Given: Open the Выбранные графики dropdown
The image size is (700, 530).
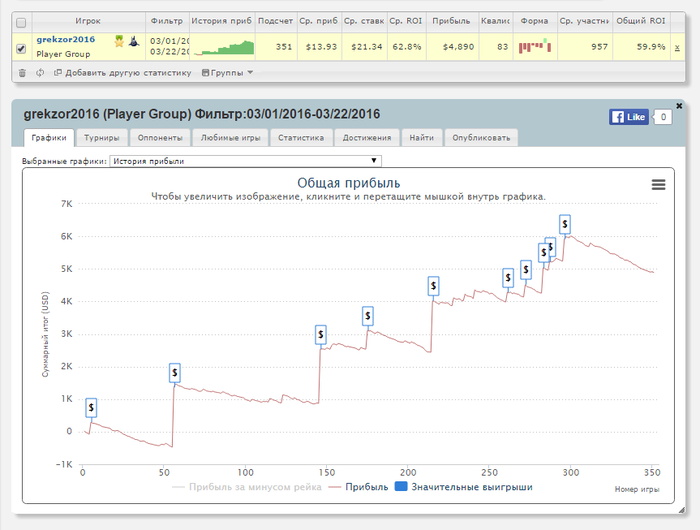Looking at the screenshot, I should click(x=246, y=161).
